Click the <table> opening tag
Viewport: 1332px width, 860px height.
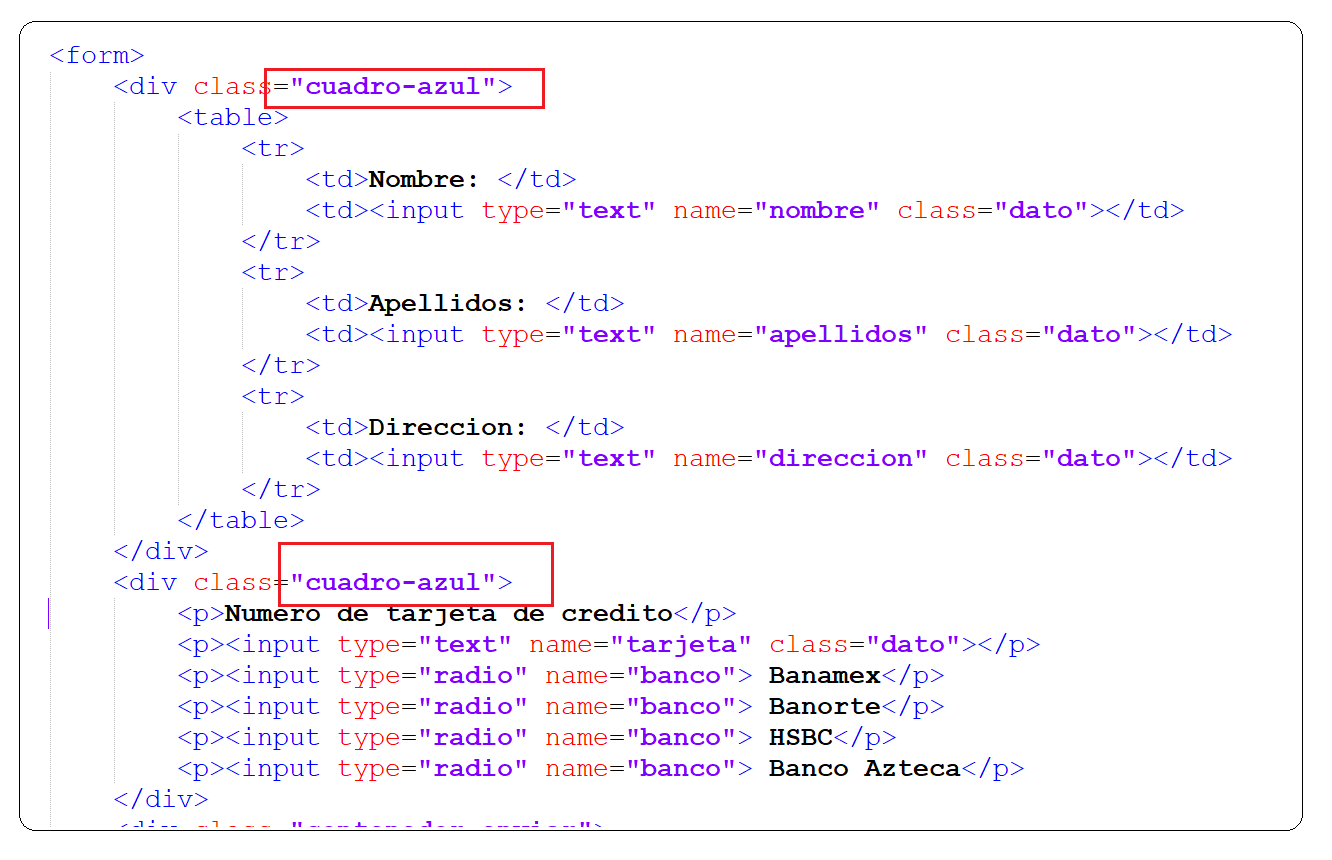pos(231,117)
